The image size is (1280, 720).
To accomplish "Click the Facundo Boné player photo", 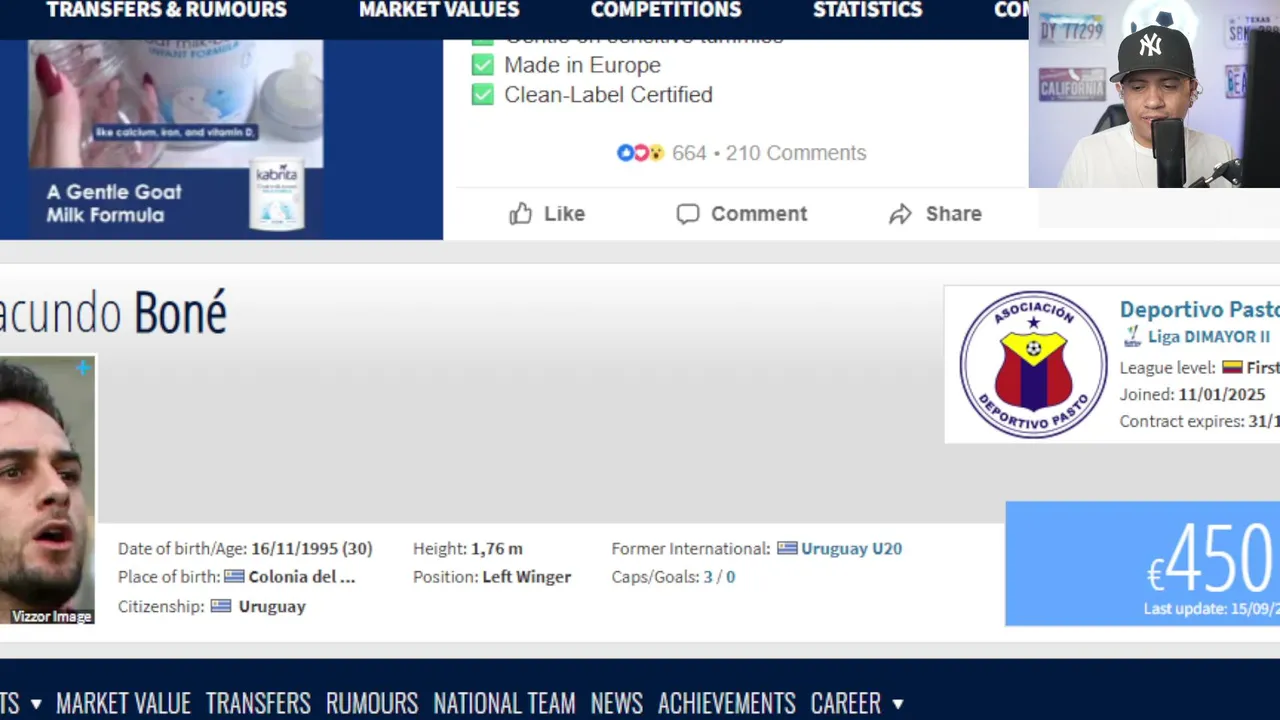I will point(47,490).
